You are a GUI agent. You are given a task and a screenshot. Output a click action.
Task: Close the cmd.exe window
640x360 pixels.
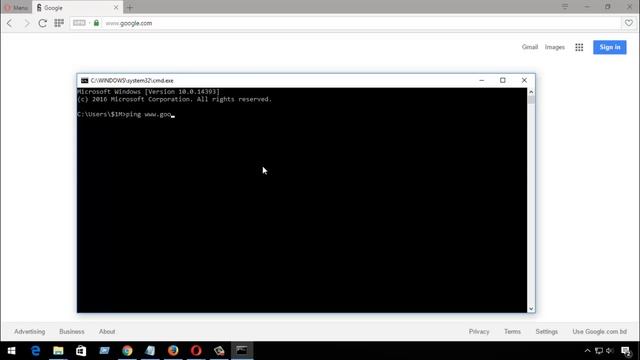[524, 80]
